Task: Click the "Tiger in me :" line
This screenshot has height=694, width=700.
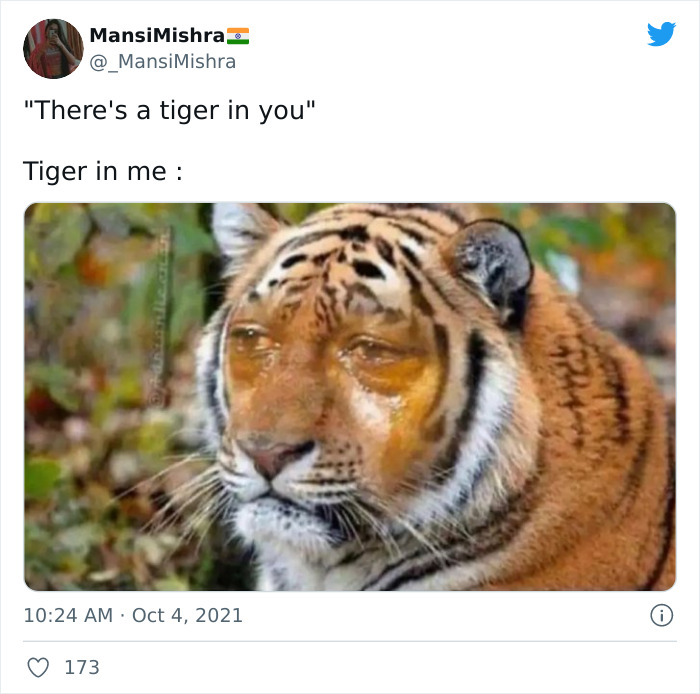Action: click(103, 171)
